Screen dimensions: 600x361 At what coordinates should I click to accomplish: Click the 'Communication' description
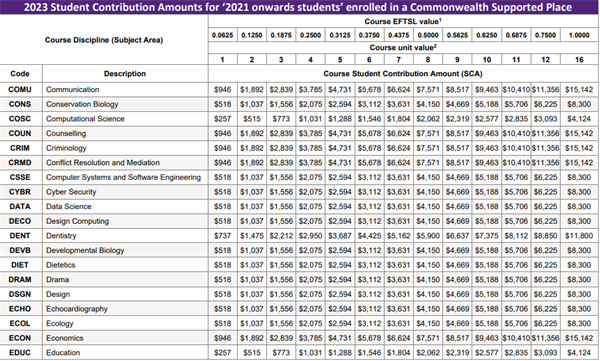coord(73,90)
